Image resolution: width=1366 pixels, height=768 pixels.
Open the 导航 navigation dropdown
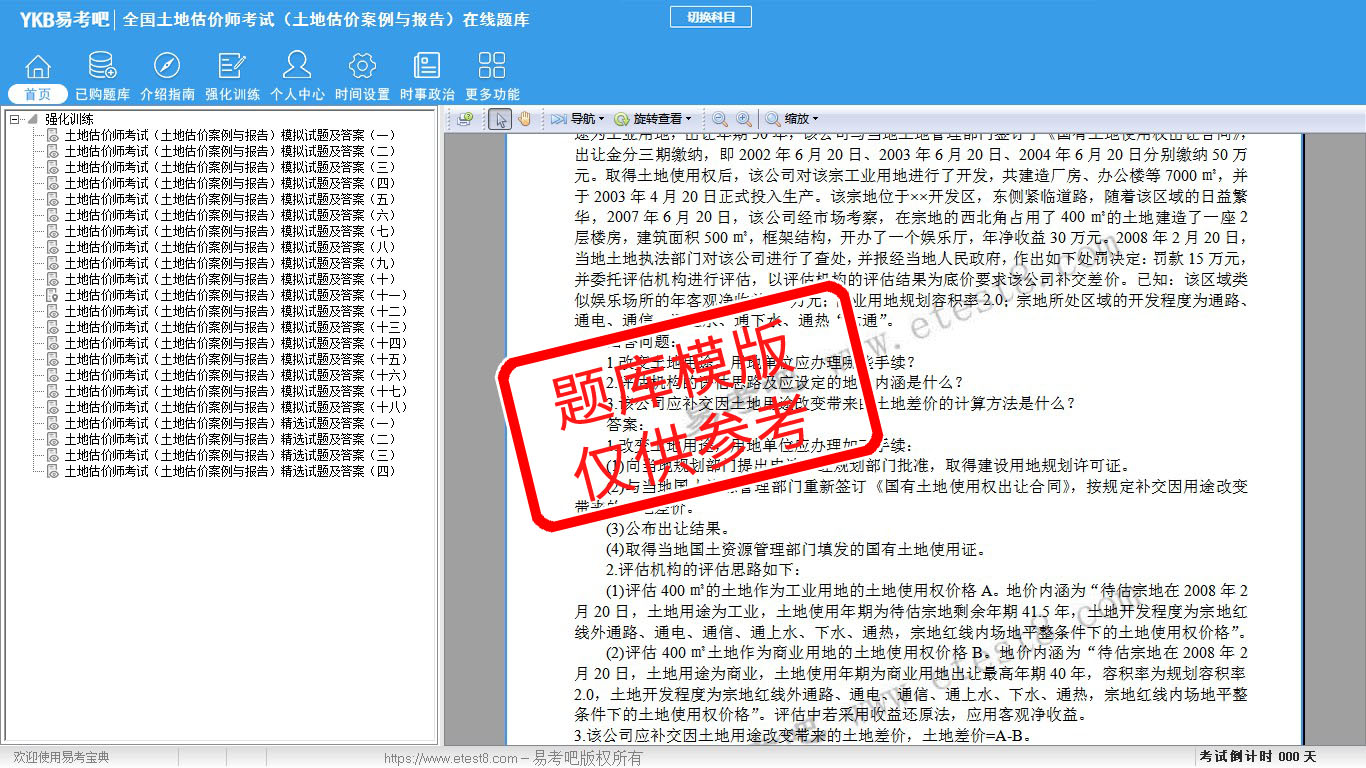(x=578, y=119)
